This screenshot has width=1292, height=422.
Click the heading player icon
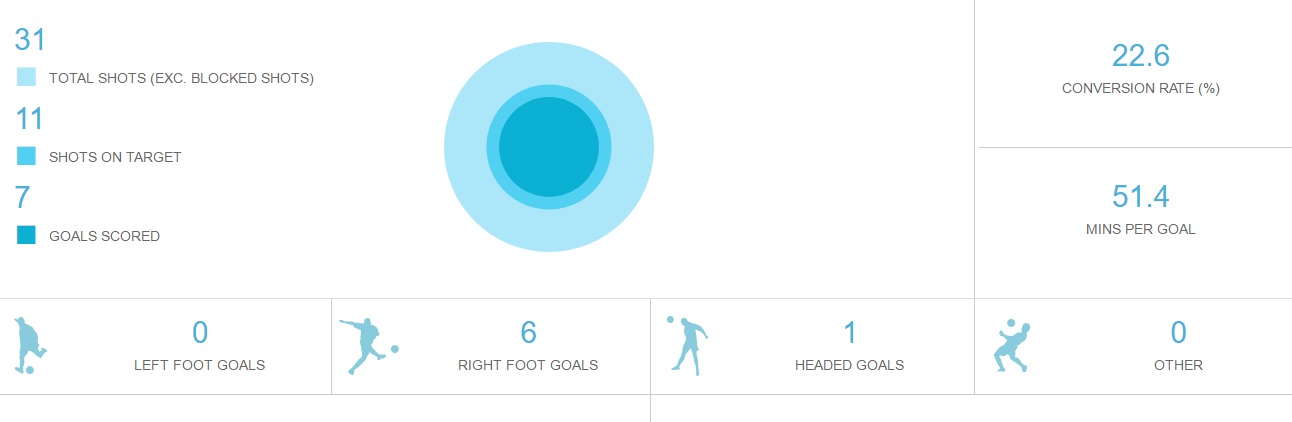[x=687, y=345]
